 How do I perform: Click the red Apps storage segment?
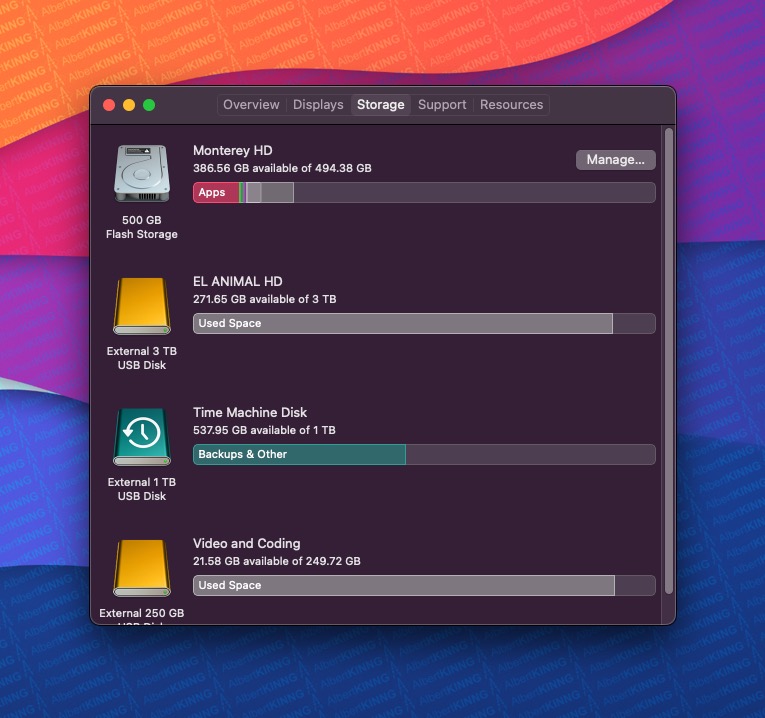pyautogui.click(x=216, y=193)
